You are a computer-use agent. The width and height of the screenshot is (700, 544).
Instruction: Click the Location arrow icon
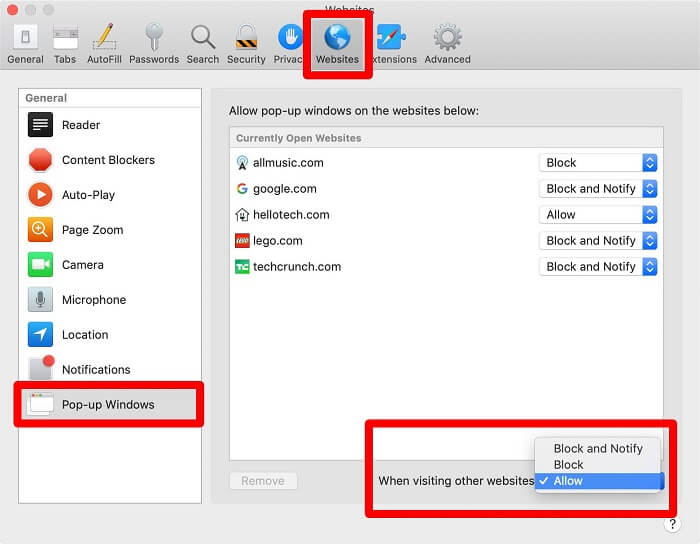tap(40, 334)
